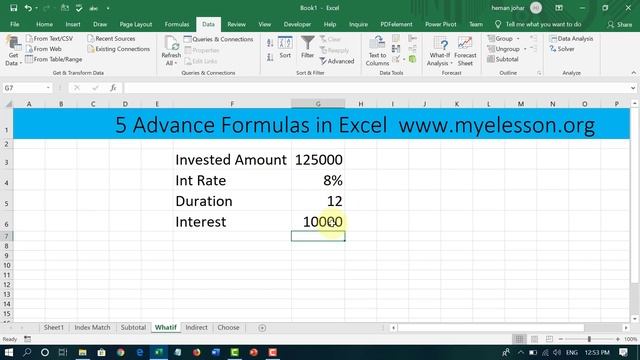Toggle the Filter funnel button
Image resolution: width=640 pixels, height=360 pixels.
click(x=307, y=47)
